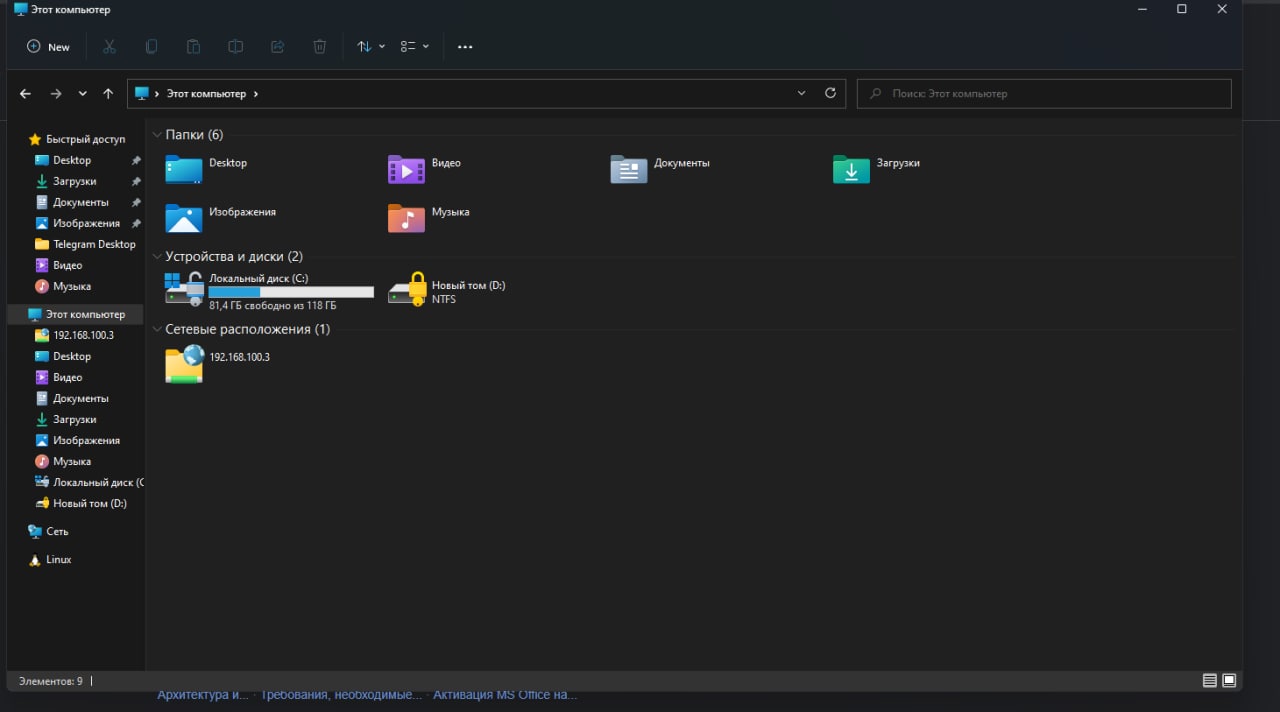Switch to details view via status bar icon
The image size is (1280, 712).
pyautogui.click(x=1210, y=681)
